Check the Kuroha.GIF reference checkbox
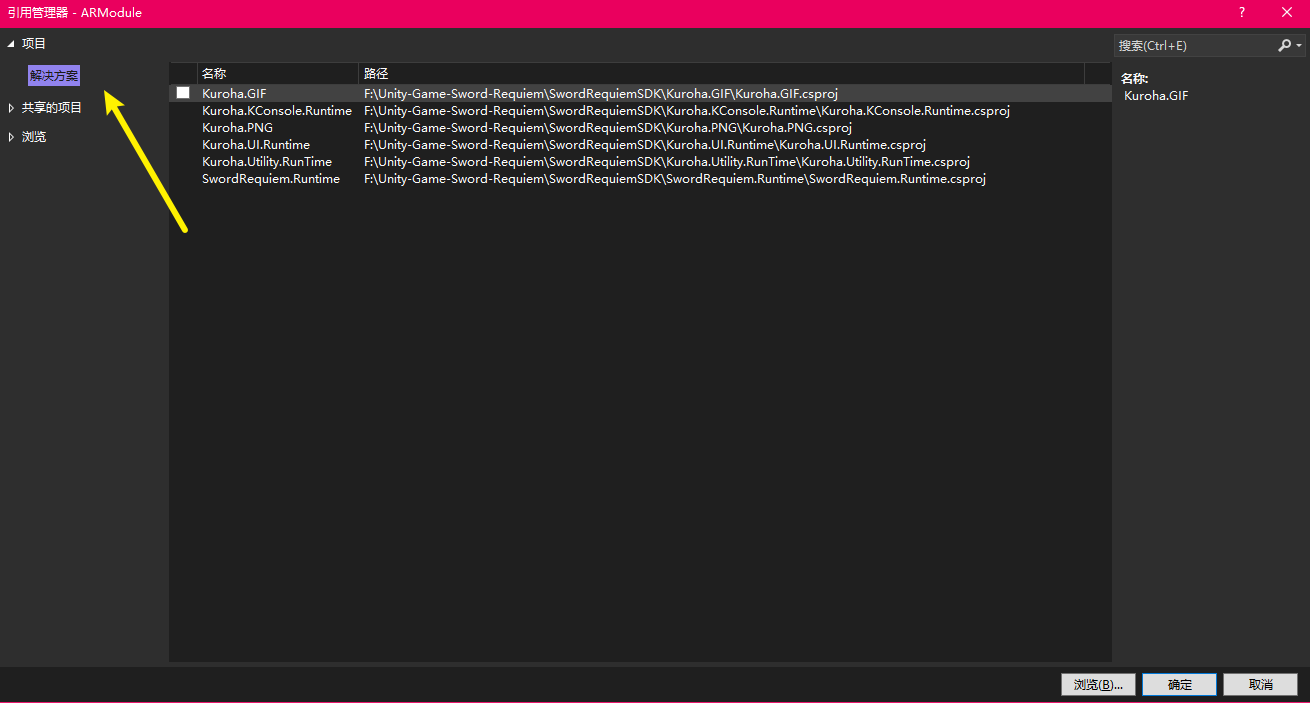Viewport: 1310px width, 703px height. click(x=183, y=93)
